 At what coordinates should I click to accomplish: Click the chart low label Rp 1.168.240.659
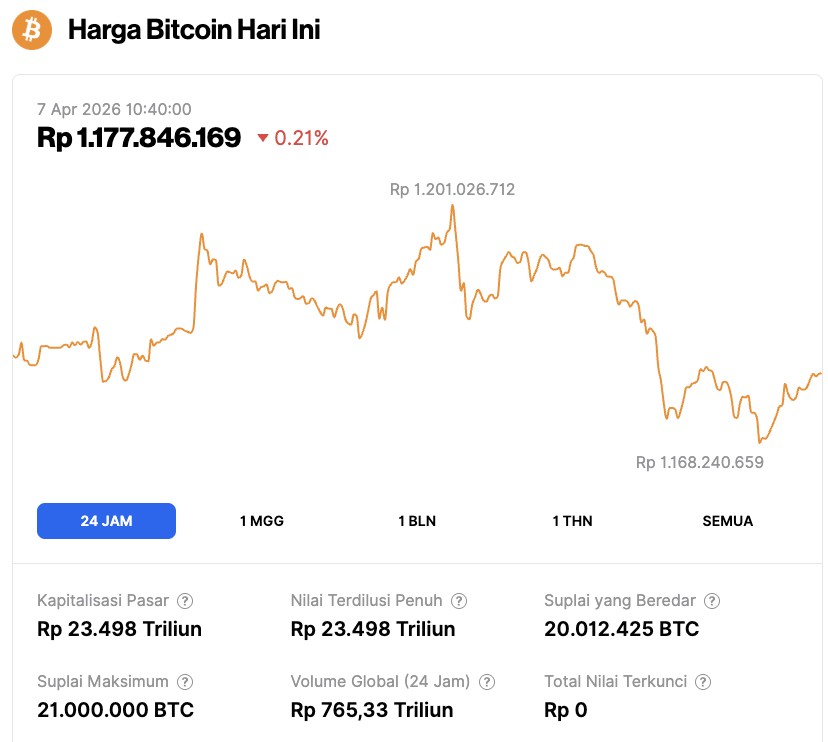[699, 463]
